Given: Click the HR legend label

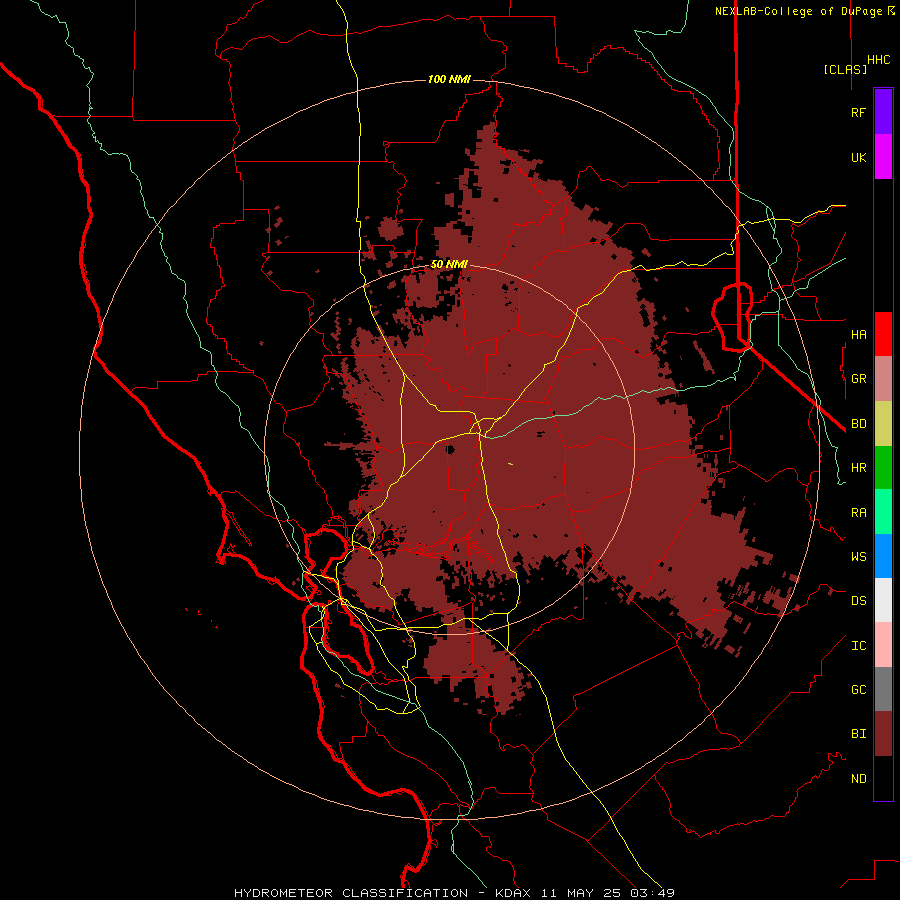Looking at the screenshot, I should pyautogui.click(x=859, y=468).
